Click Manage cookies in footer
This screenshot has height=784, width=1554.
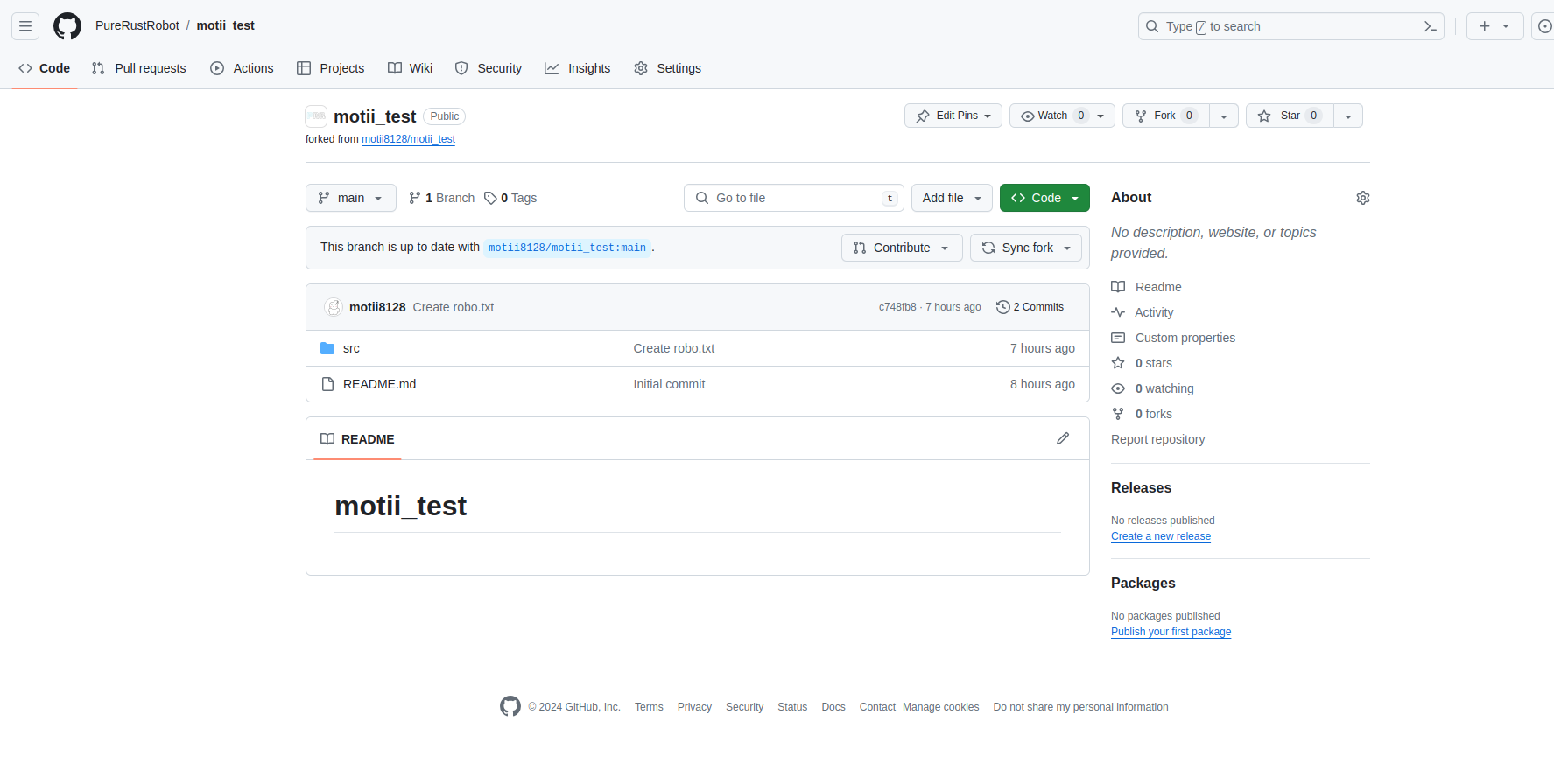point(941,707)
